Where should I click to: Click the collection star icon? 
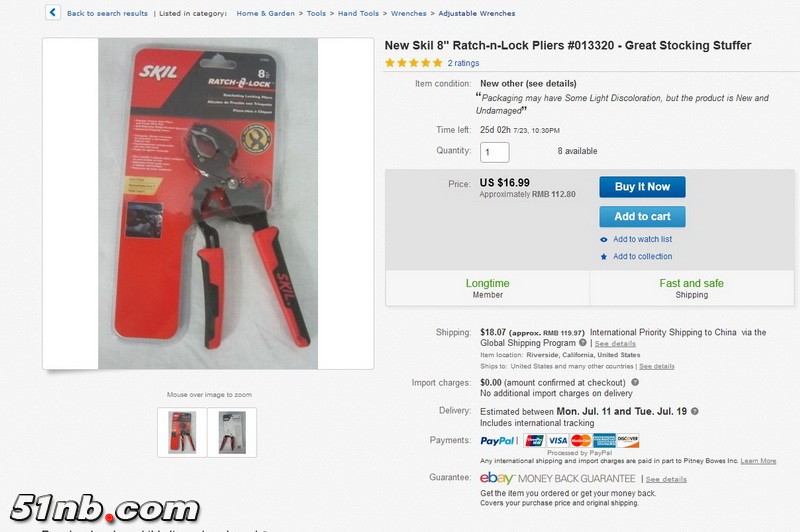pos(604,257)
